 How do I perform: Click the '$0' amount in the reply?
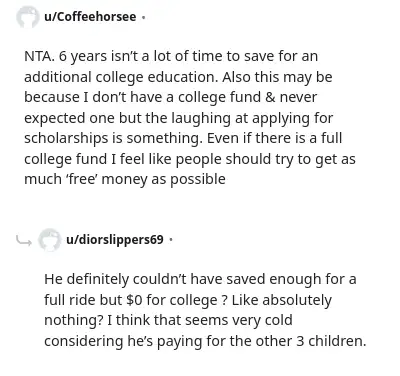click(x=134, y=300)
